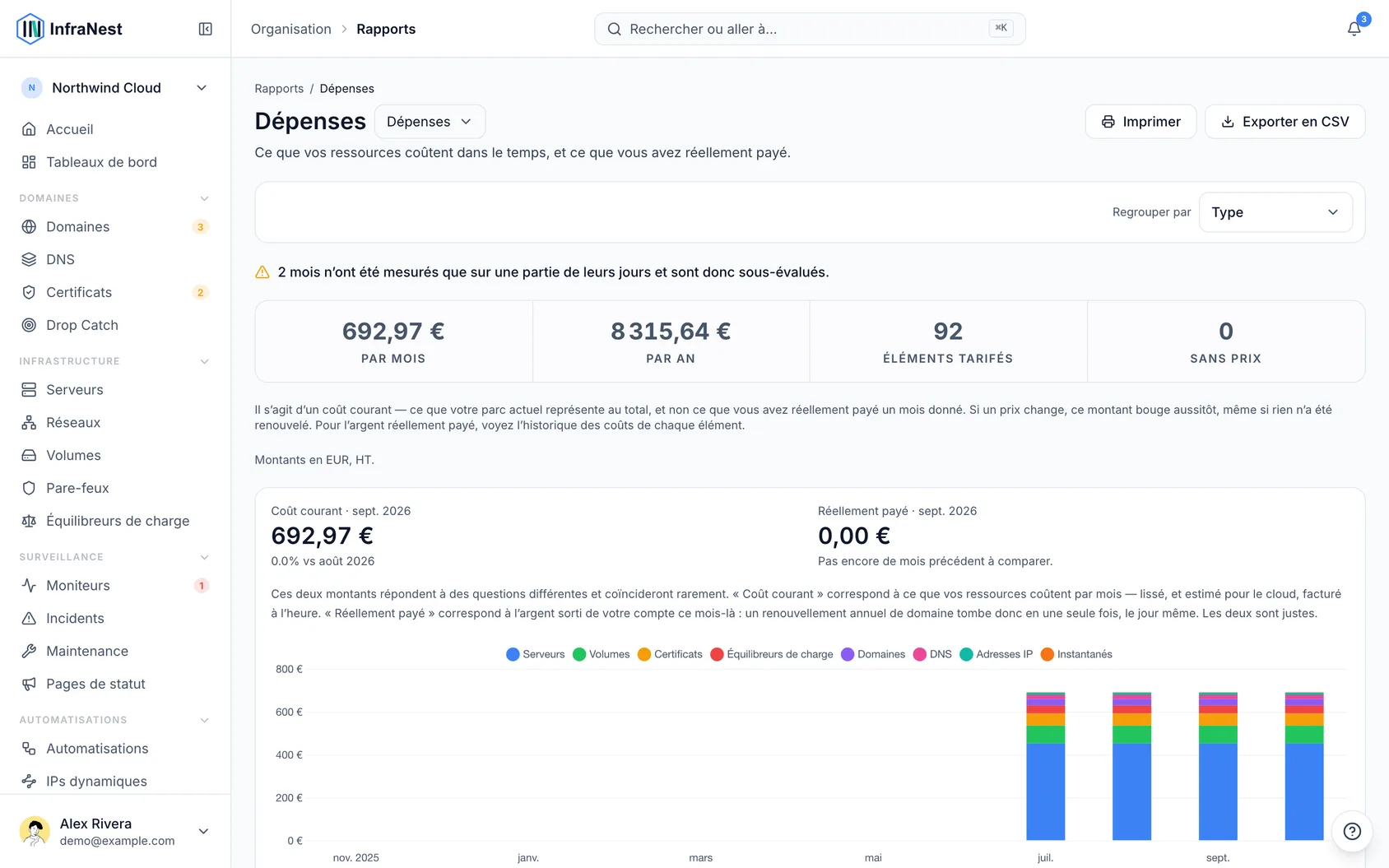Open the notifications bell
This screenshot has height=868, width=1389.
[x=1354, y=29]
